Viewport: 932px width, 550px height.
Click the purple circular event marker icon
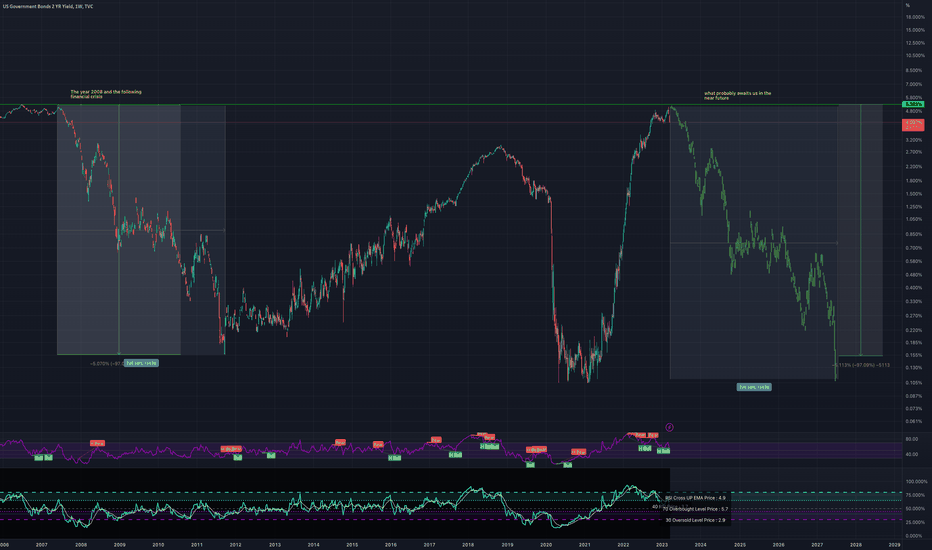[669, 427]
